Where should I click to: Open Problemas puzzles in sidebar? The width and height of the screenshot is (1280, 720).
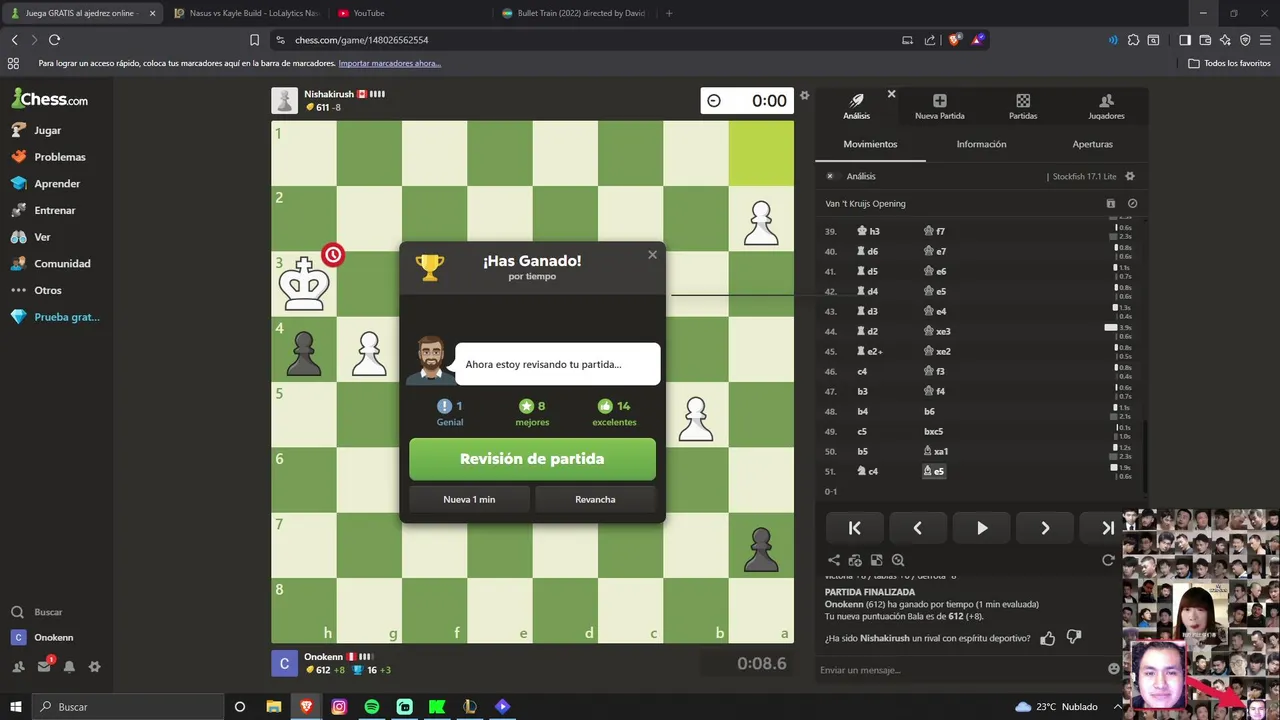click(x=49, y=157)
